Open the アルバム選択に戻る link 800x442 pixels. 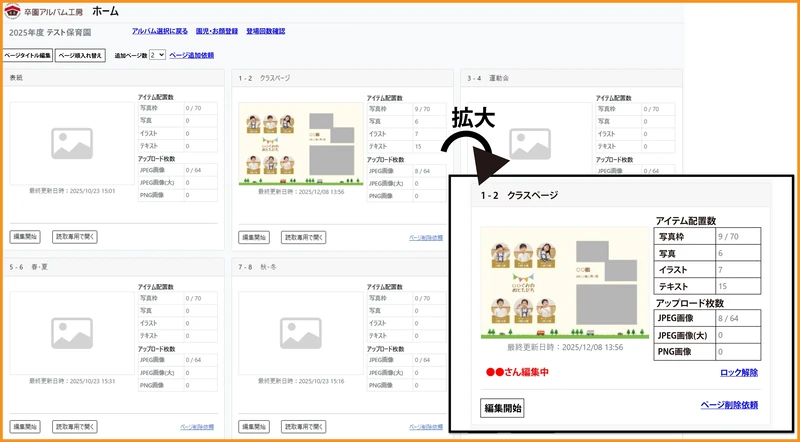point(160,31)
